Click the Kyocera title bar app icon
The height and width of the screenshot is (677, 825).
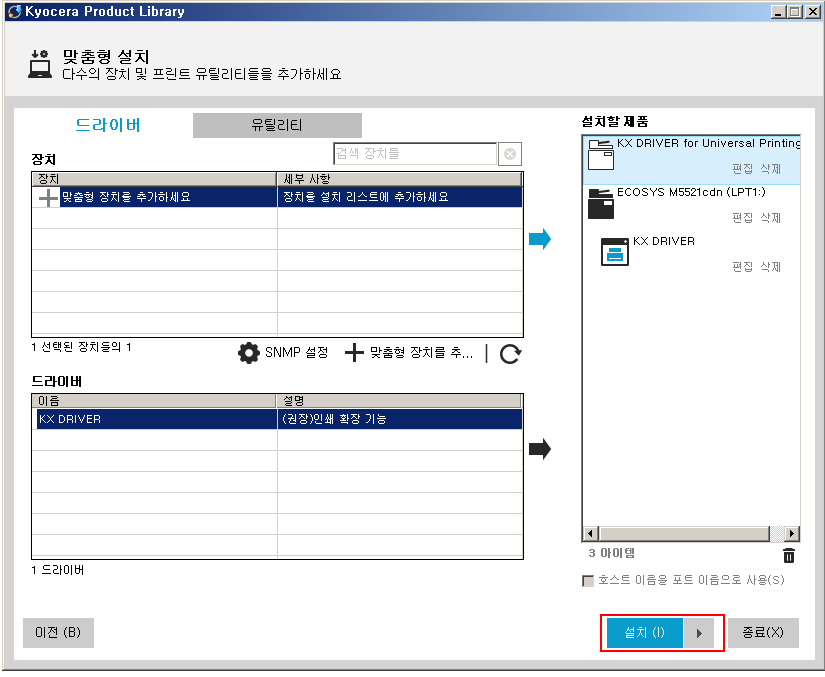tap(15, 12)
